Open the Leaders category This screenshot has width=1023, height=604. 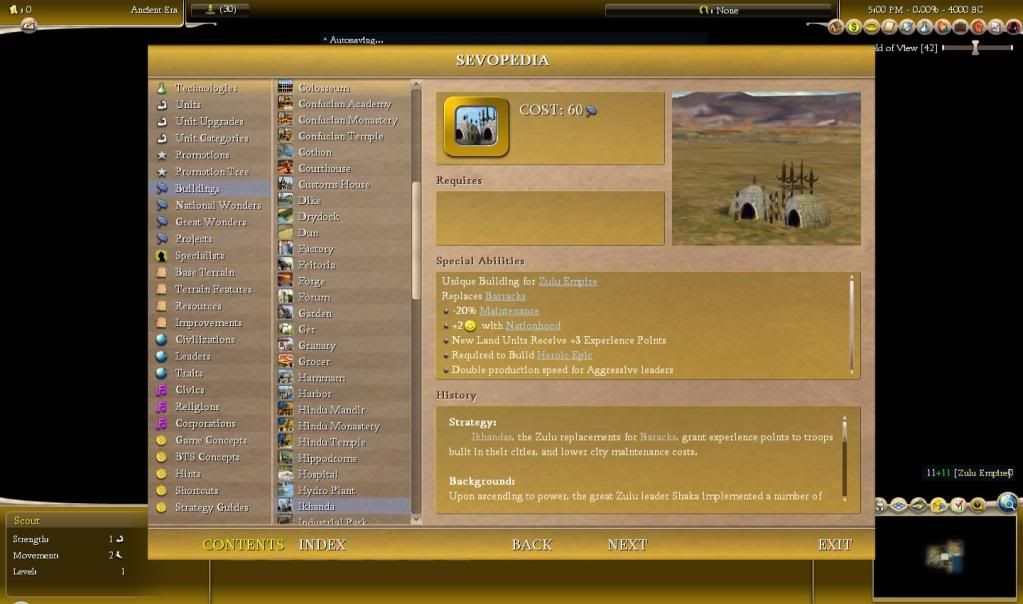click(x=192, y=356)
